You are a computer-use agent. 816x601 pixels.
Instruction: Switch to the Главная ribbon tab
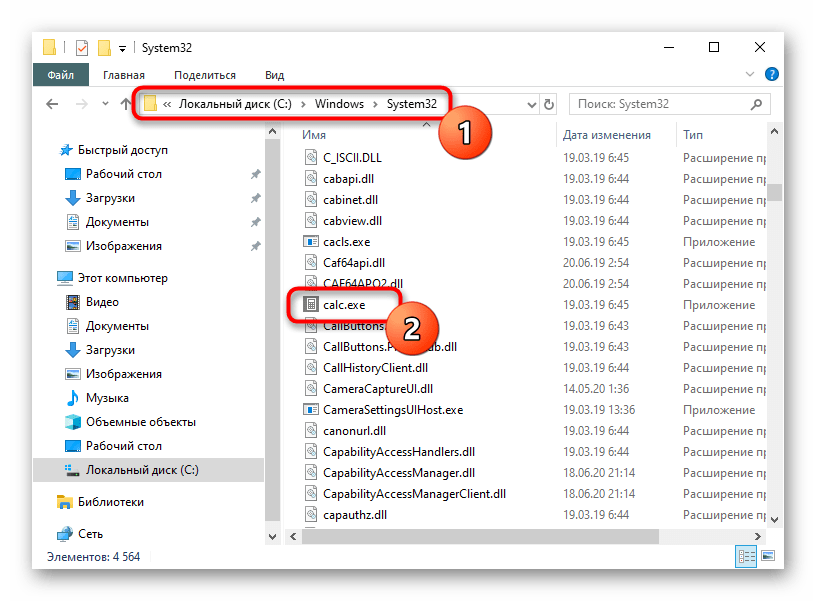[x=124, y=75]
